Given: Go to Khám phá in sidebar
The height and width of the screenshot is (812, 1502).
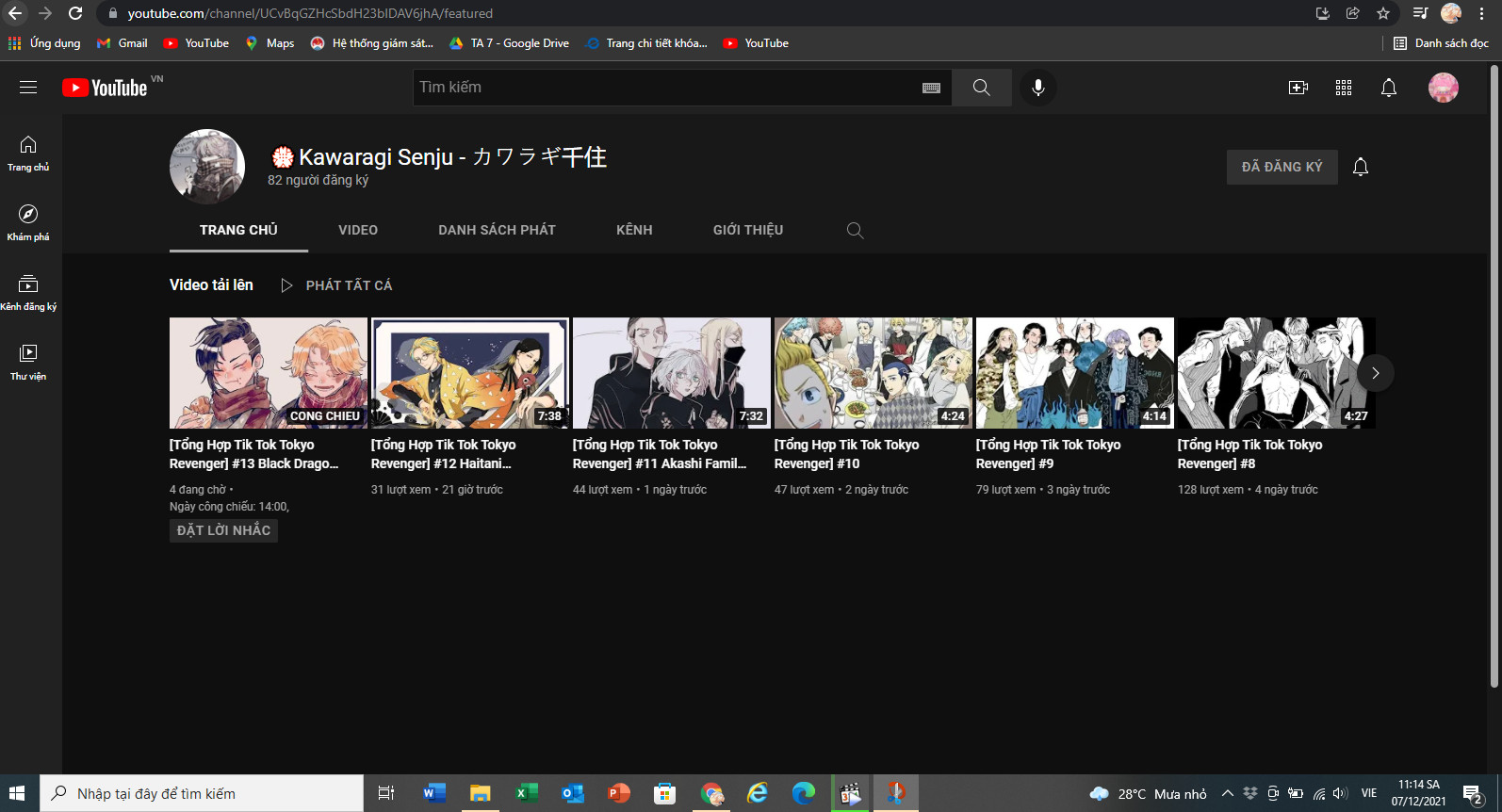Looking at the screenshot, I should (28, 222).
